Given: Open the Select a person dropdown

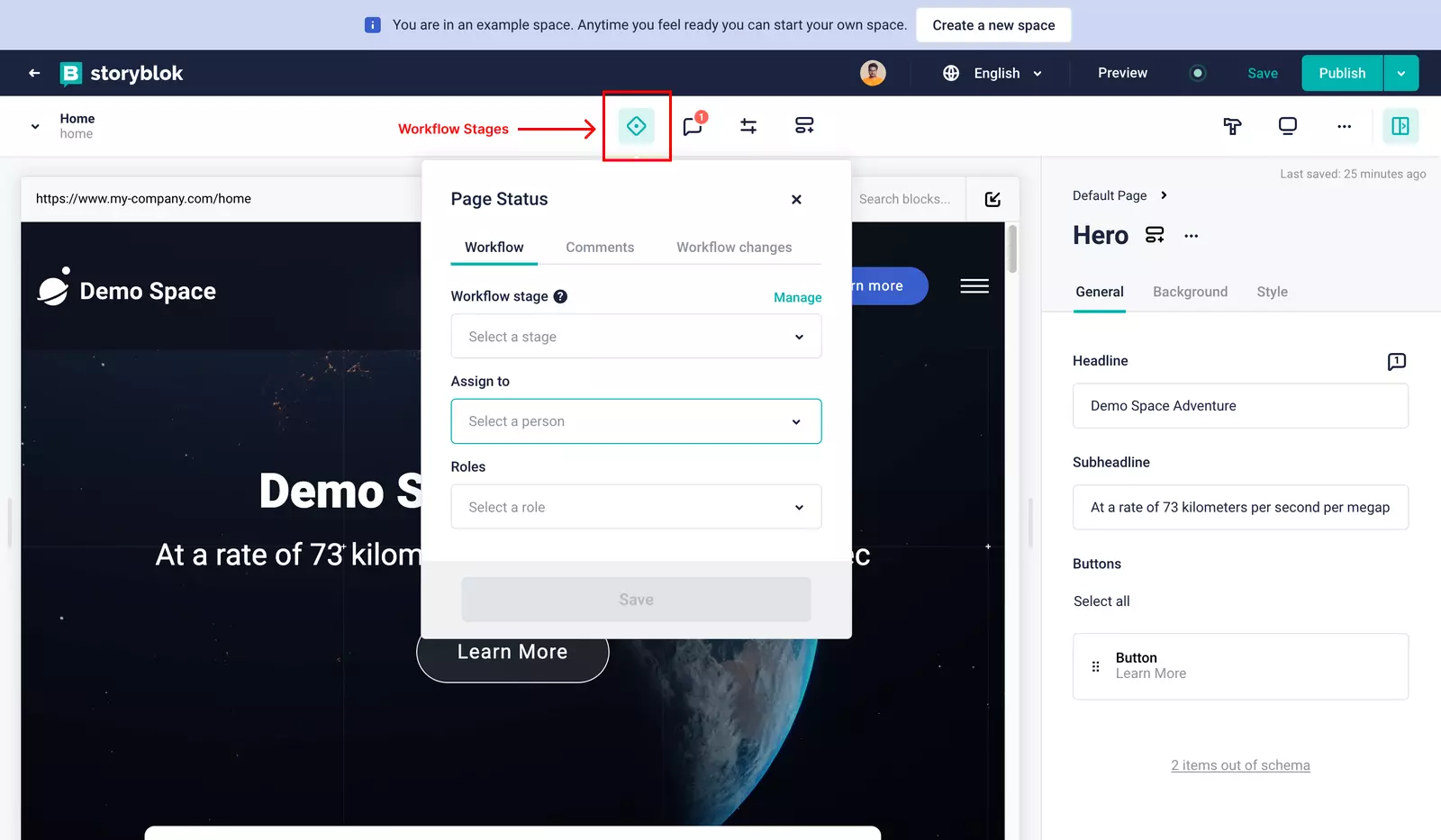Looking at the screenshot, I should pyautogui.click(x=636, y=421).
